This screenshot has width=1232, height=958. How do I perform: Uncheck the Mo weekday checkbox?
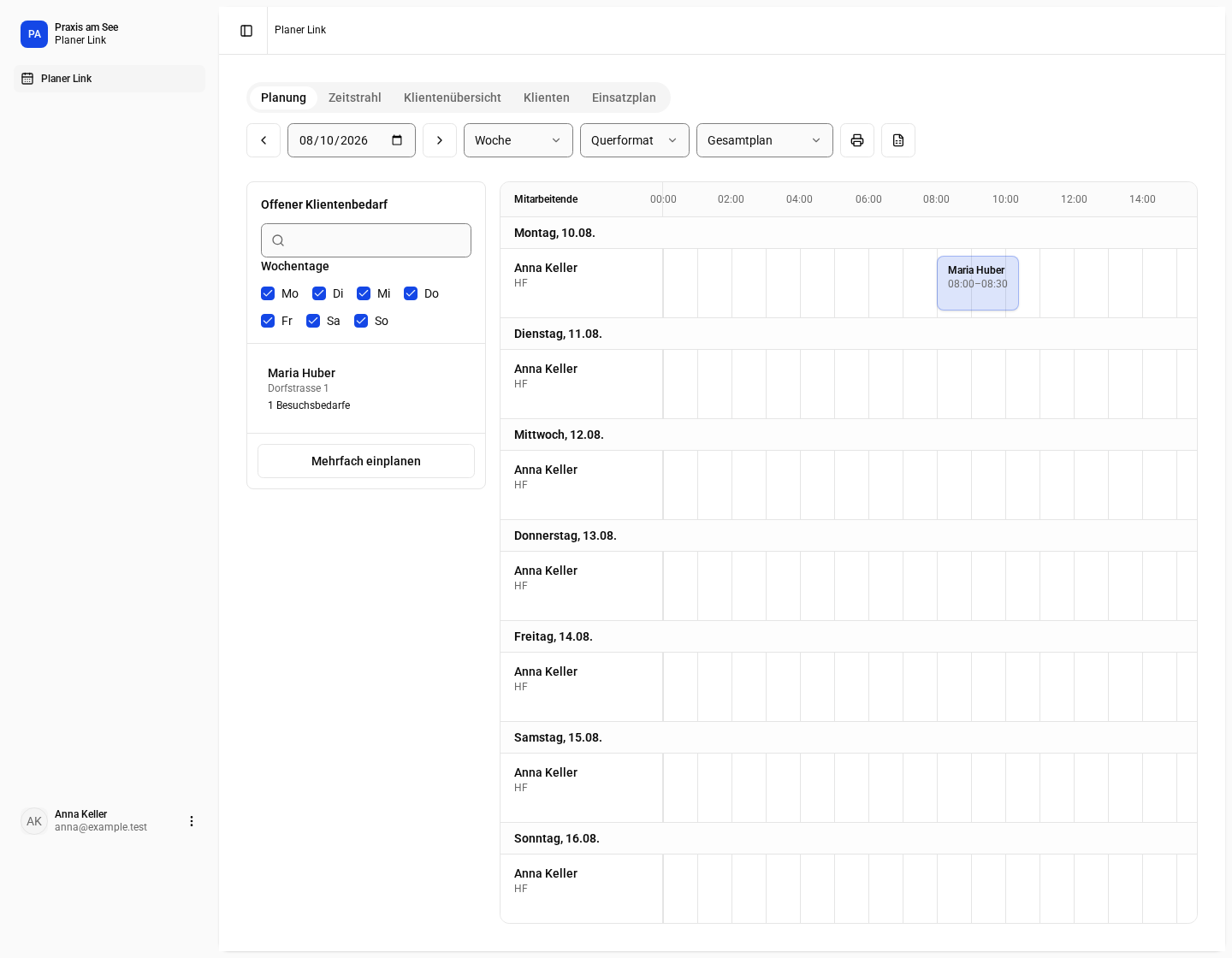coord(268,293)
